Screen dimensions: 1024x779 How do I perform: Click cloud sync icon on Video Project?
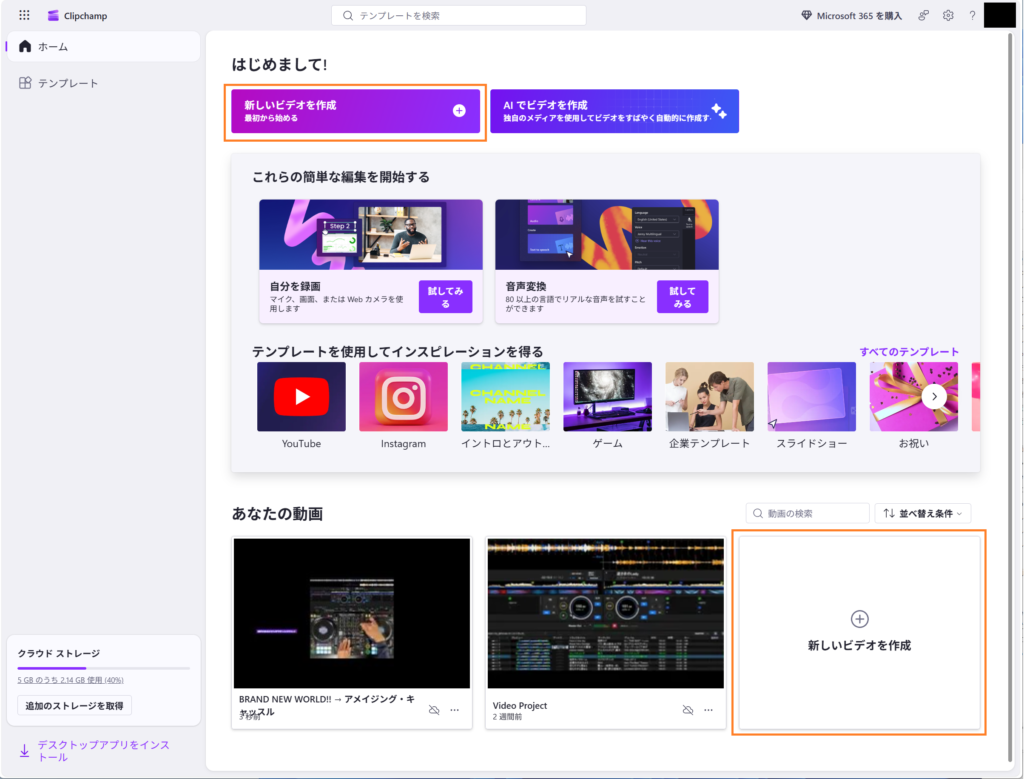pyautogui.click(x=688, y=710)
